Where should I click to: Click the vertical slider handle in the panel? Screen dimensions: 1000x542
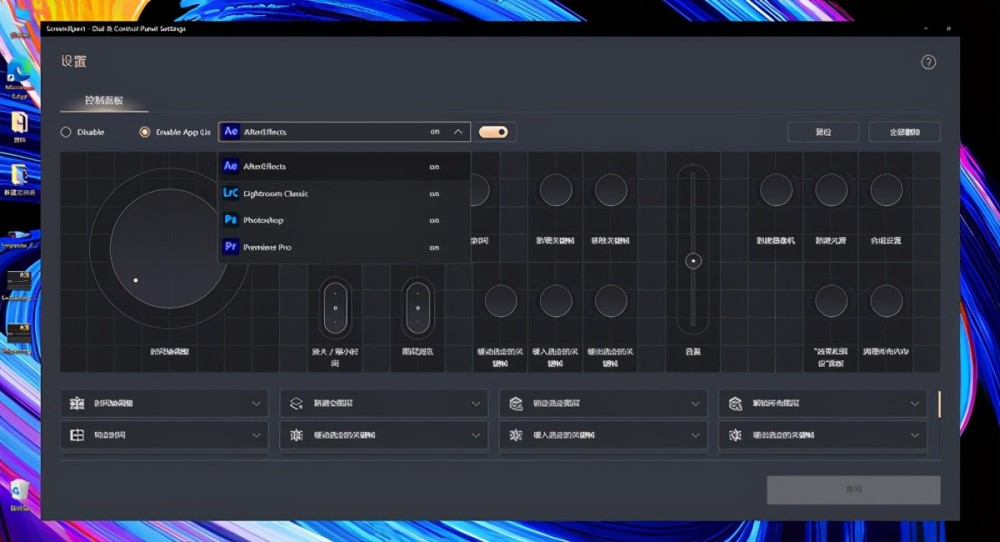693,261
